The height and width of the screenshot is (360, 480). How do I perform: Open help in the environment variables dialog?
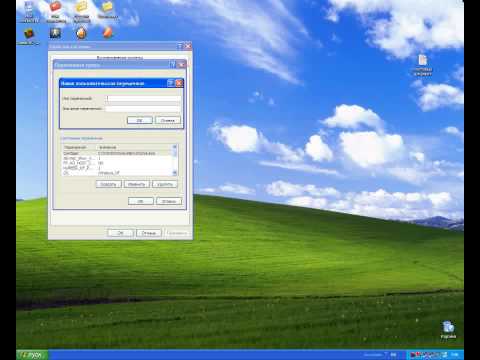(173, 65)
